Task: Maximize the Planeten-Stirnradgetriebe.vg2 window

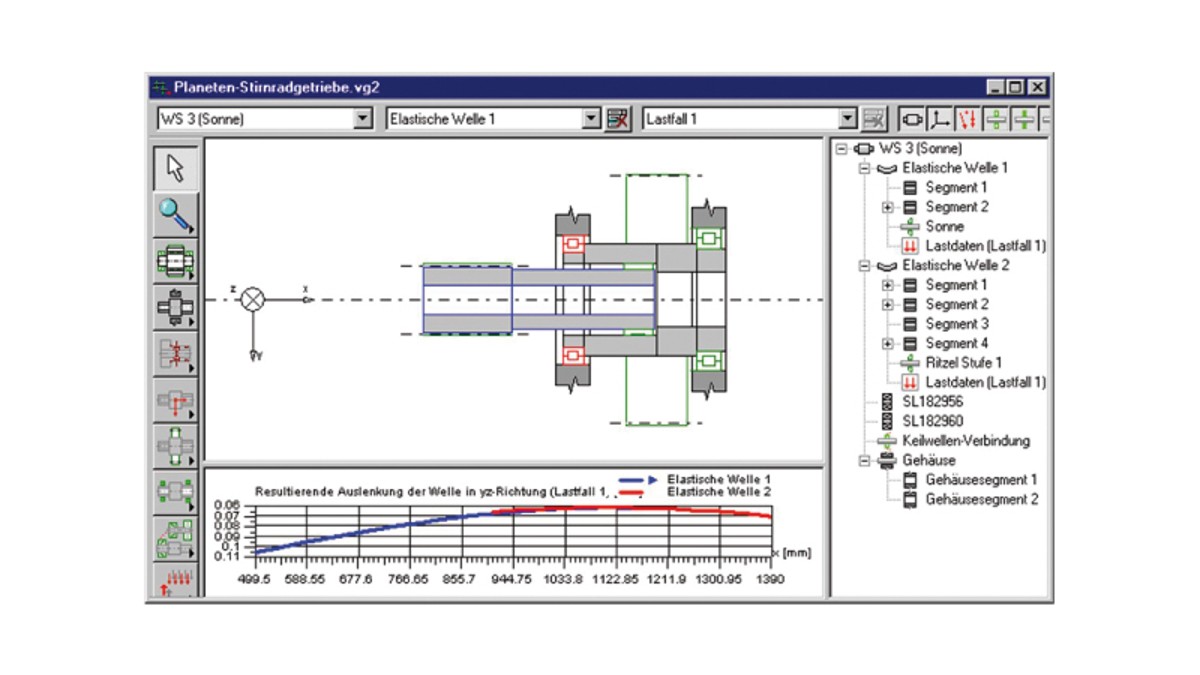Action: coord(1017,87)
